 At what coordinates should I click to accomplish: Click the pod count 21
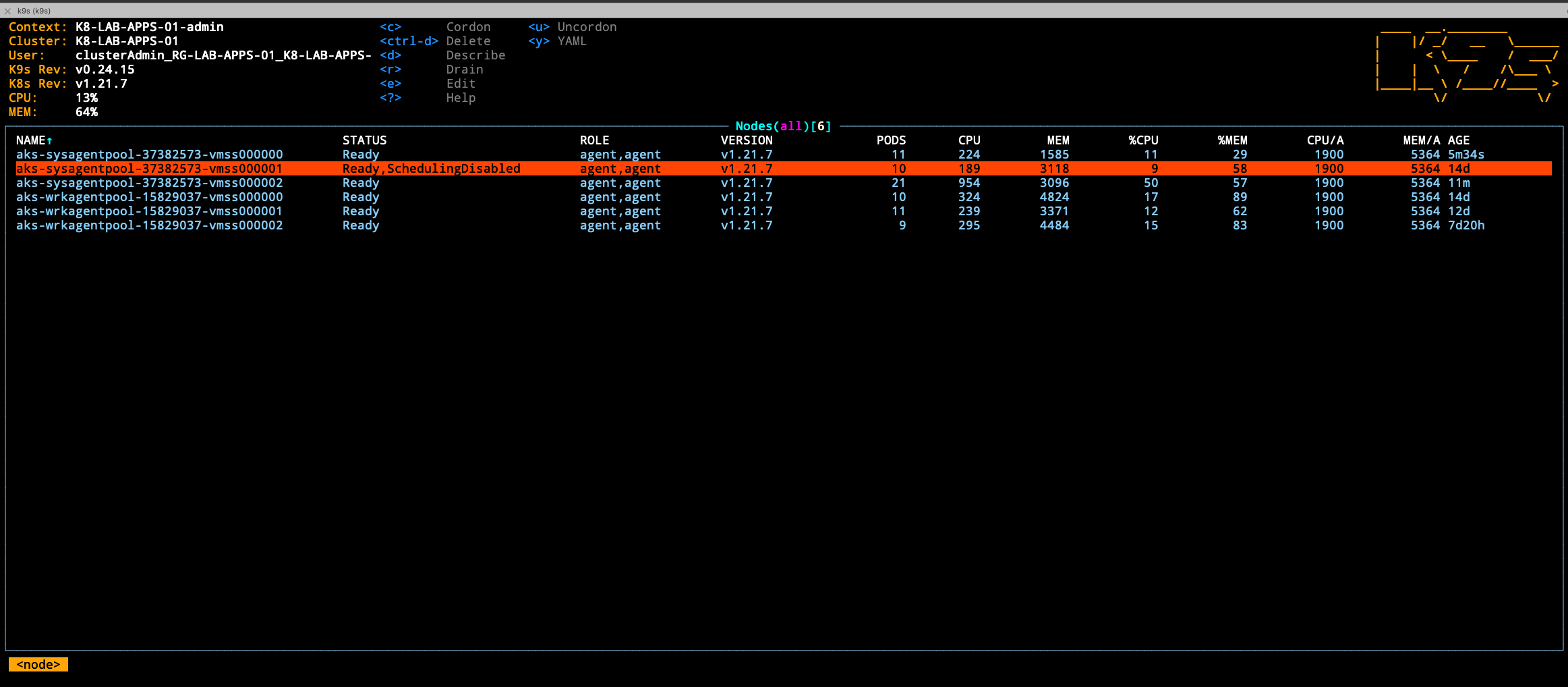[898, 183]
